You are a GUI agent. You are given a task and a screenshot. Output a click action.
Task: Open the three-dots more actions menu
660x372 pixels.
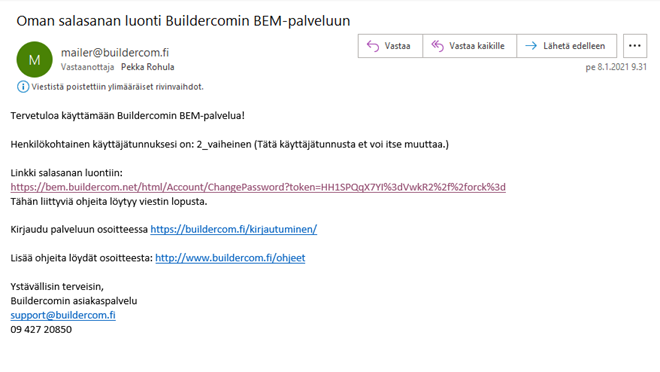coord(635,46)
